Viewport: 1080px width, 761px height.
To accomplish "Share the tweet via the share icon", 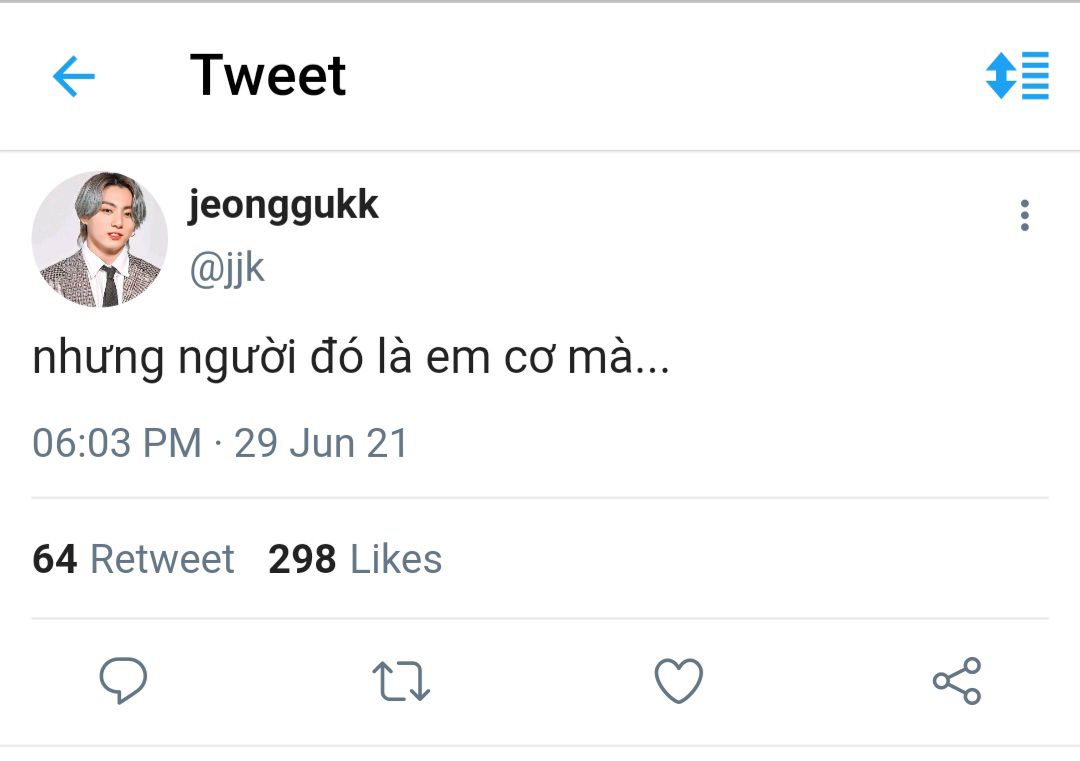I will click(x=957, y=681).
